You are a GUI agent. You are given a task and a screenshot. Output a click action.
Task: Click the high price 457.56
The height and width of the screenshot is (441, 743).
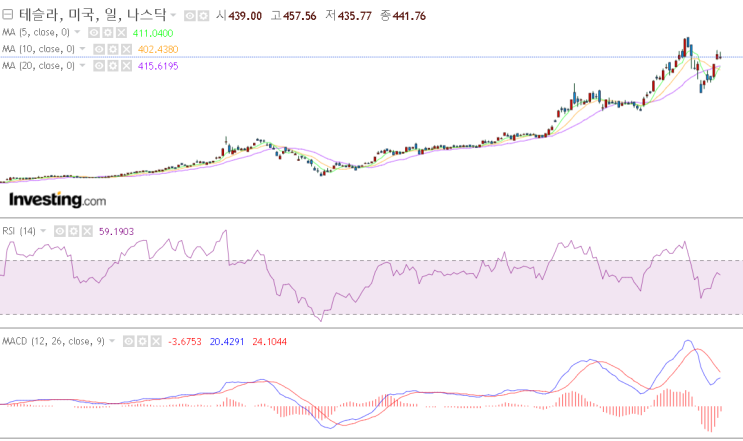[300, 16]
